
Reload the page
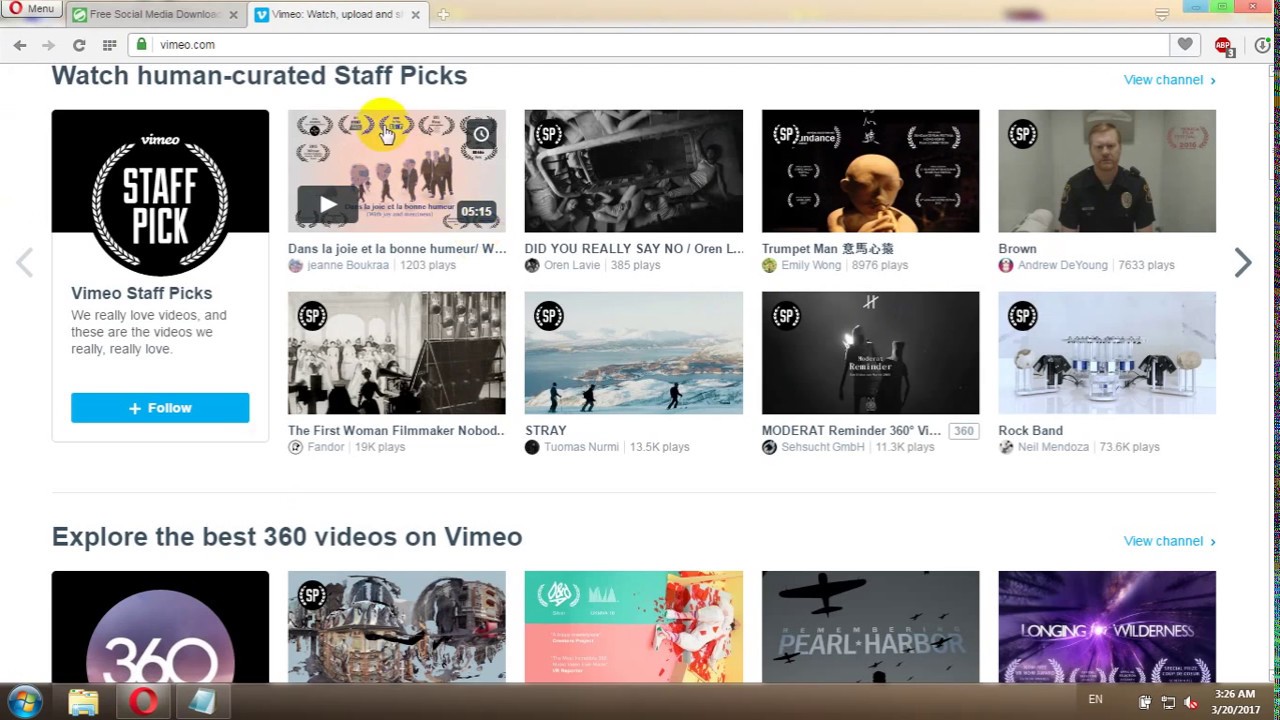click(x=79, y=45)
